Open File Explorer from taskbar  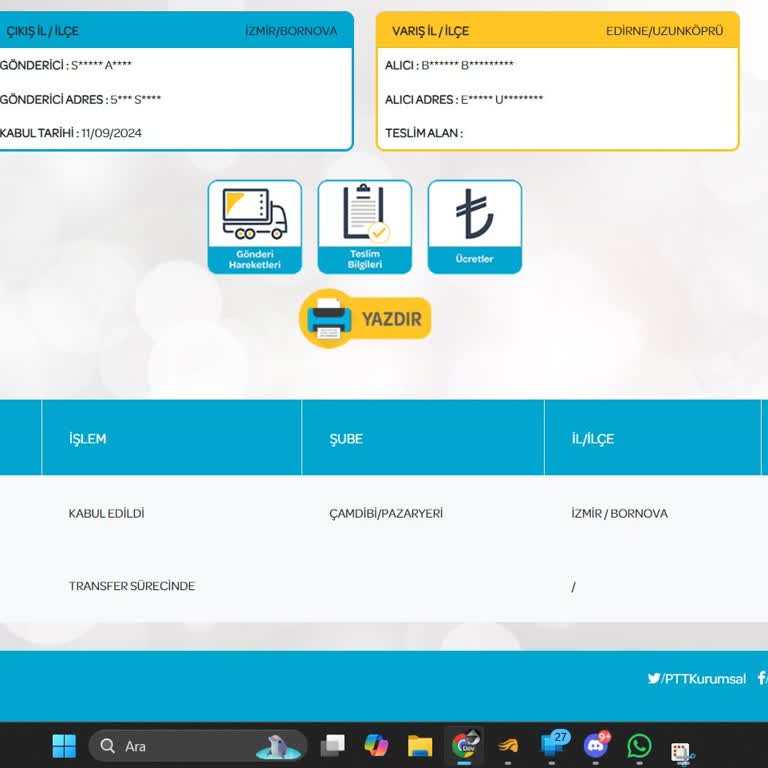[x=420, y=746]
